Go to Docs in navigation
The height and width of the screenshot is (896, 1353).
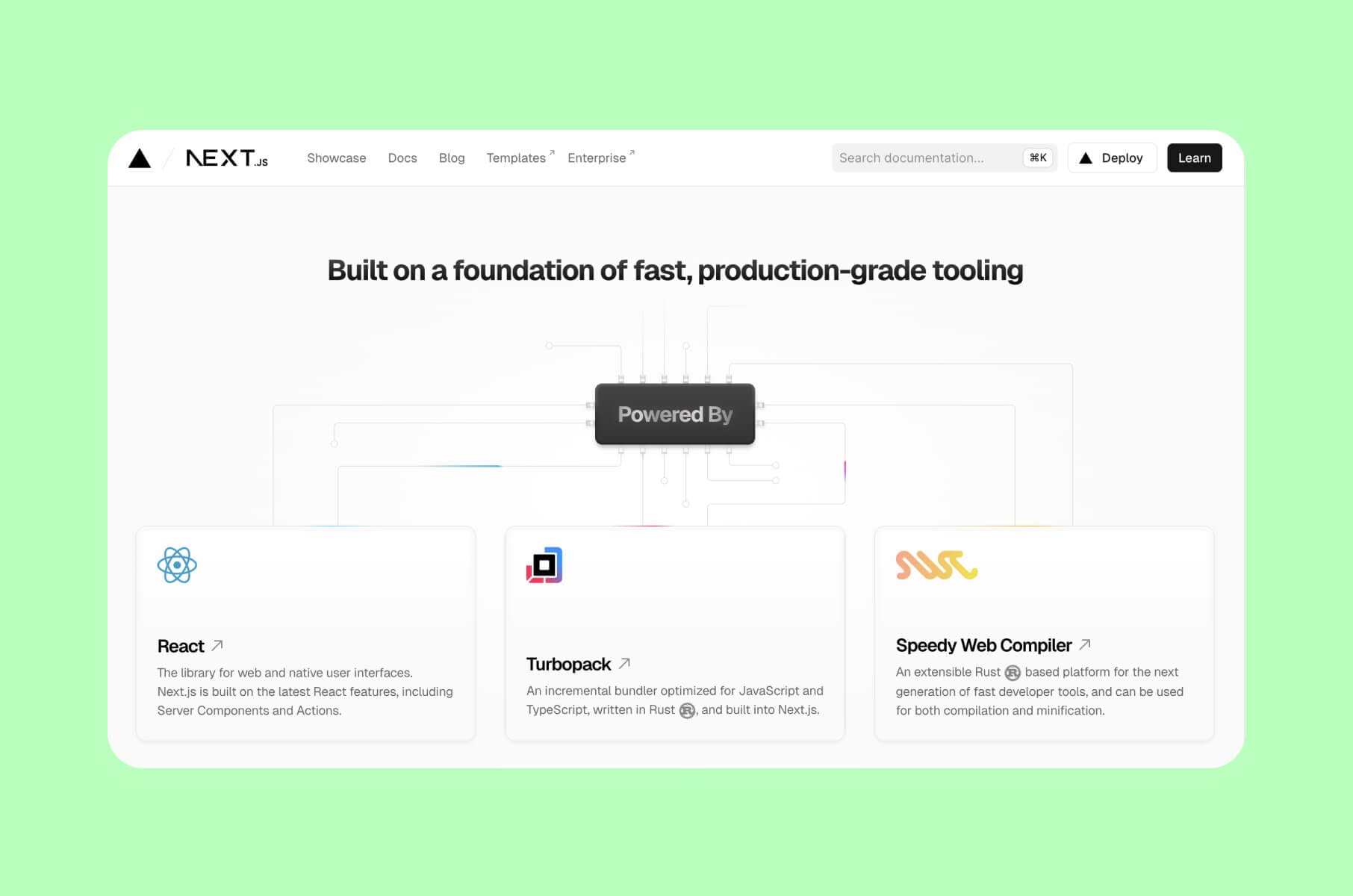[402, 158]
